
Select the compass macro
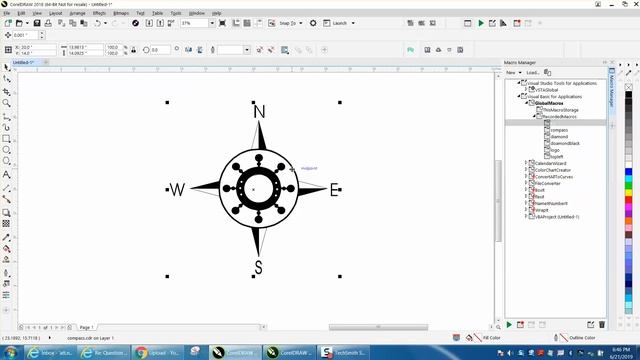coord(559,130)
